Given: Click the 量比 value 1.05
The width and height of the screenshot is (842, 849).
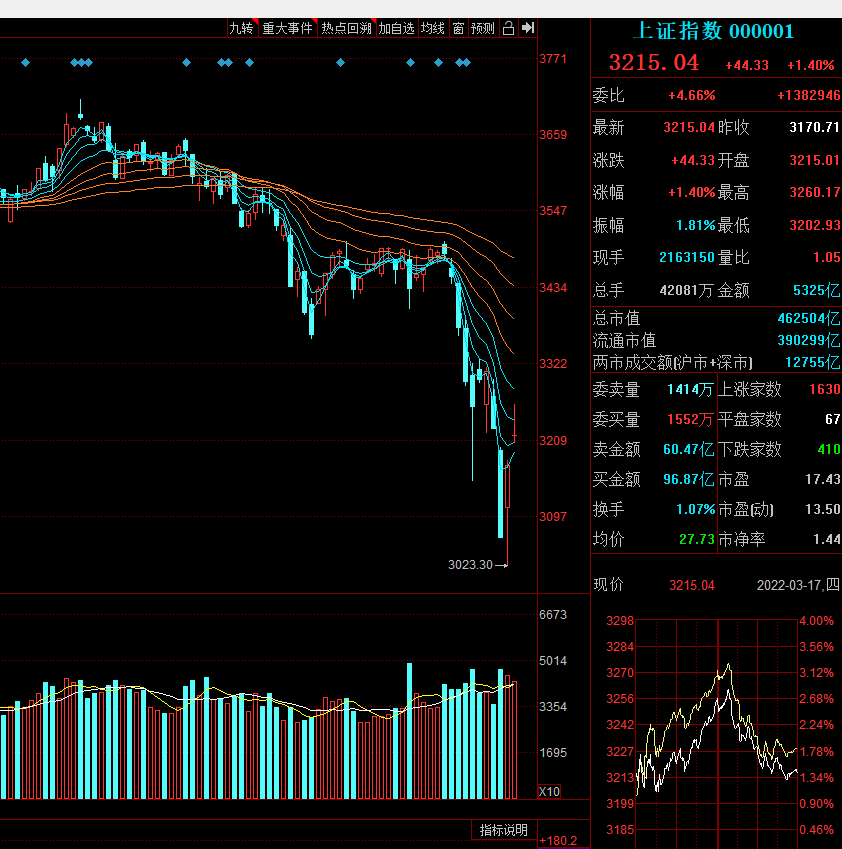Looking at the screenshot, I should 827,257.
